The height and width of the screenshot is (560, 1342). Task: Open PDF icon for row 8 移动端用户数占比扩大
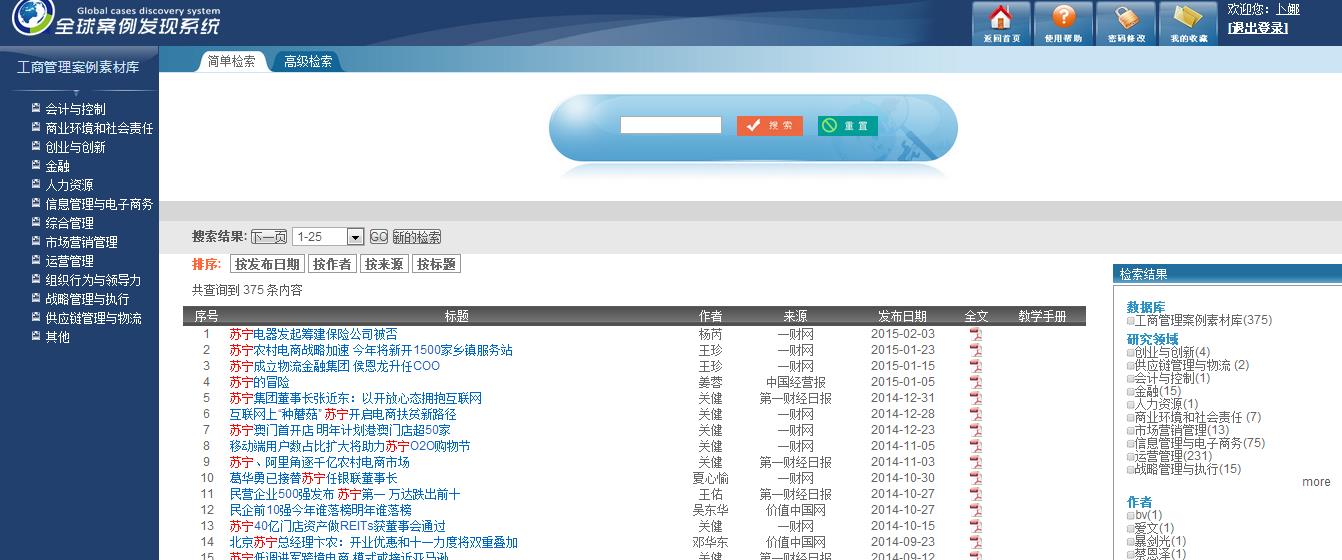pos(976,446)
